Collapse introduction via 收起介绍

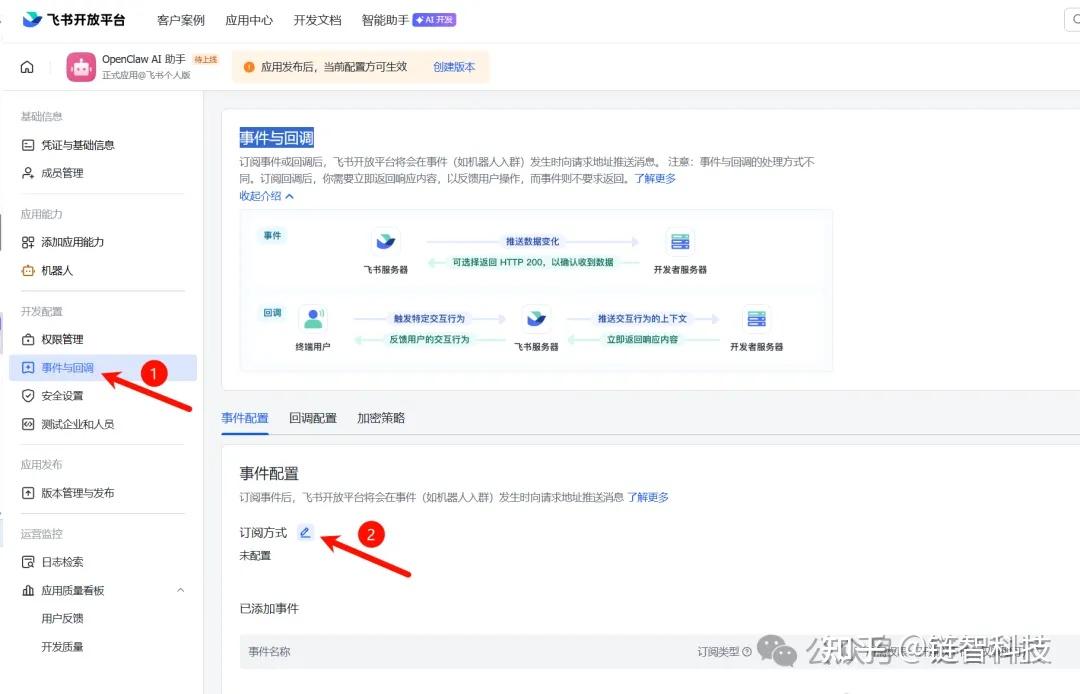(x=267, y=196)
